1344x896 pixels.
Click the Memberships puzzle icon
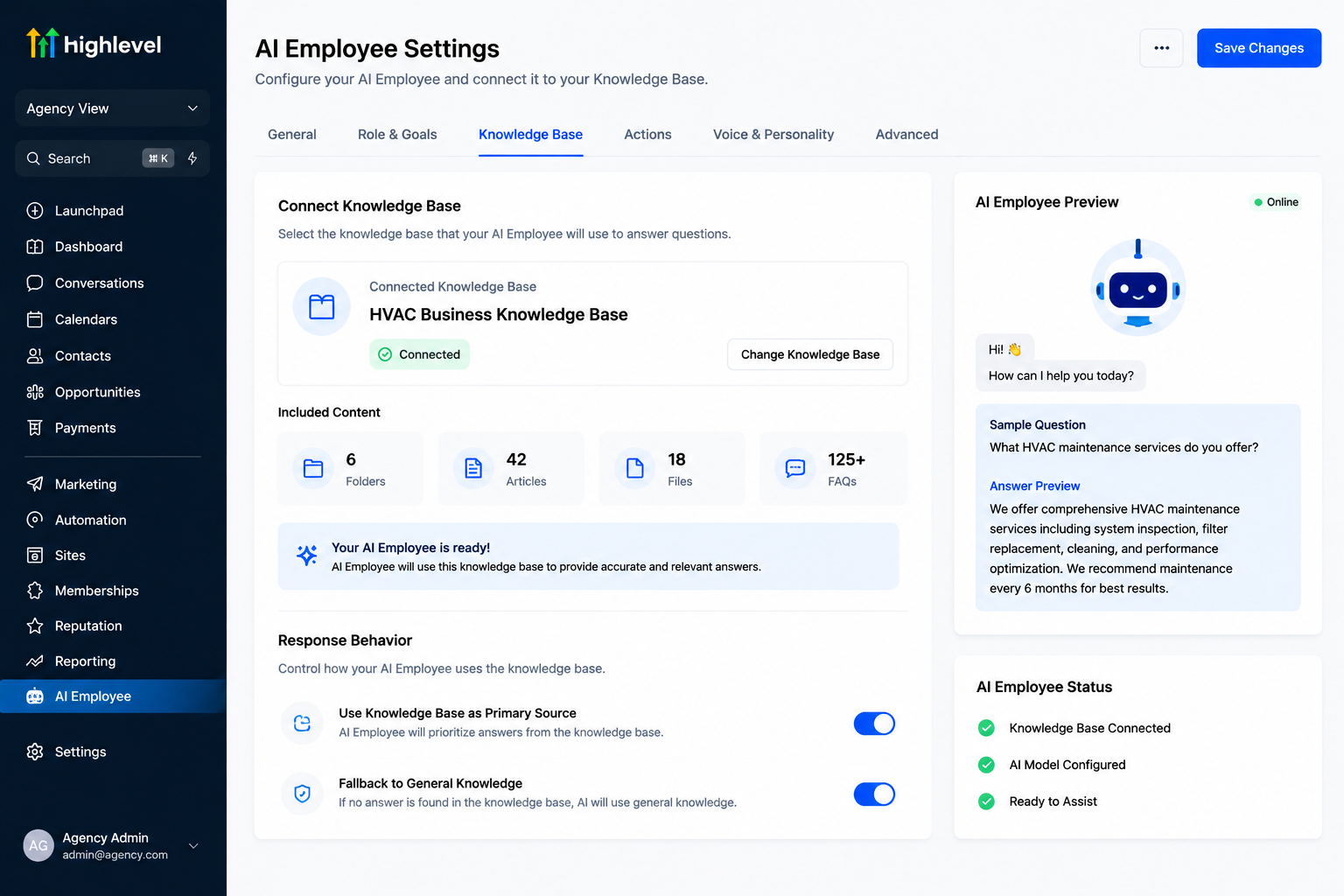[35, 591]
